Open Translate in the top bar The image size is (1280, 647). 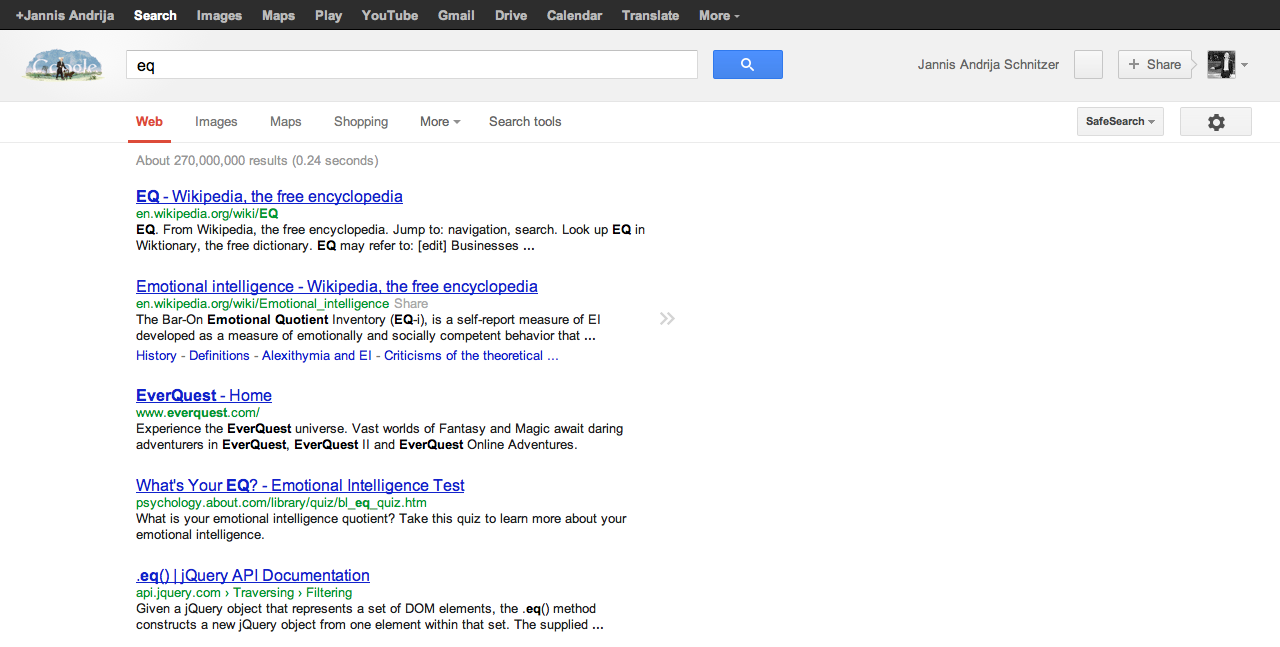coord(650,15)
